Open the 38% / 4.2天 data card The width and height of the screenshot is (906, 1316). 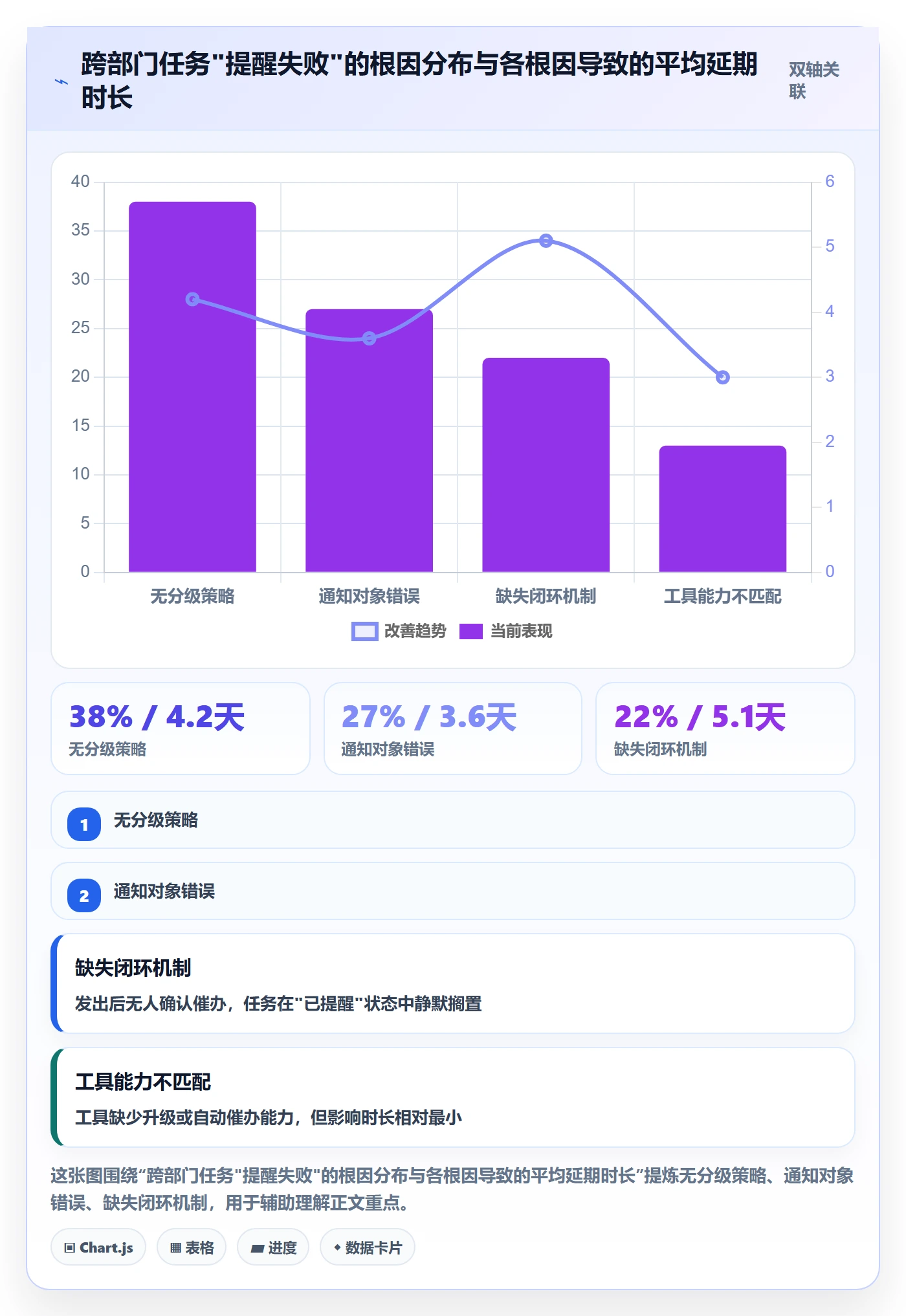181,729
